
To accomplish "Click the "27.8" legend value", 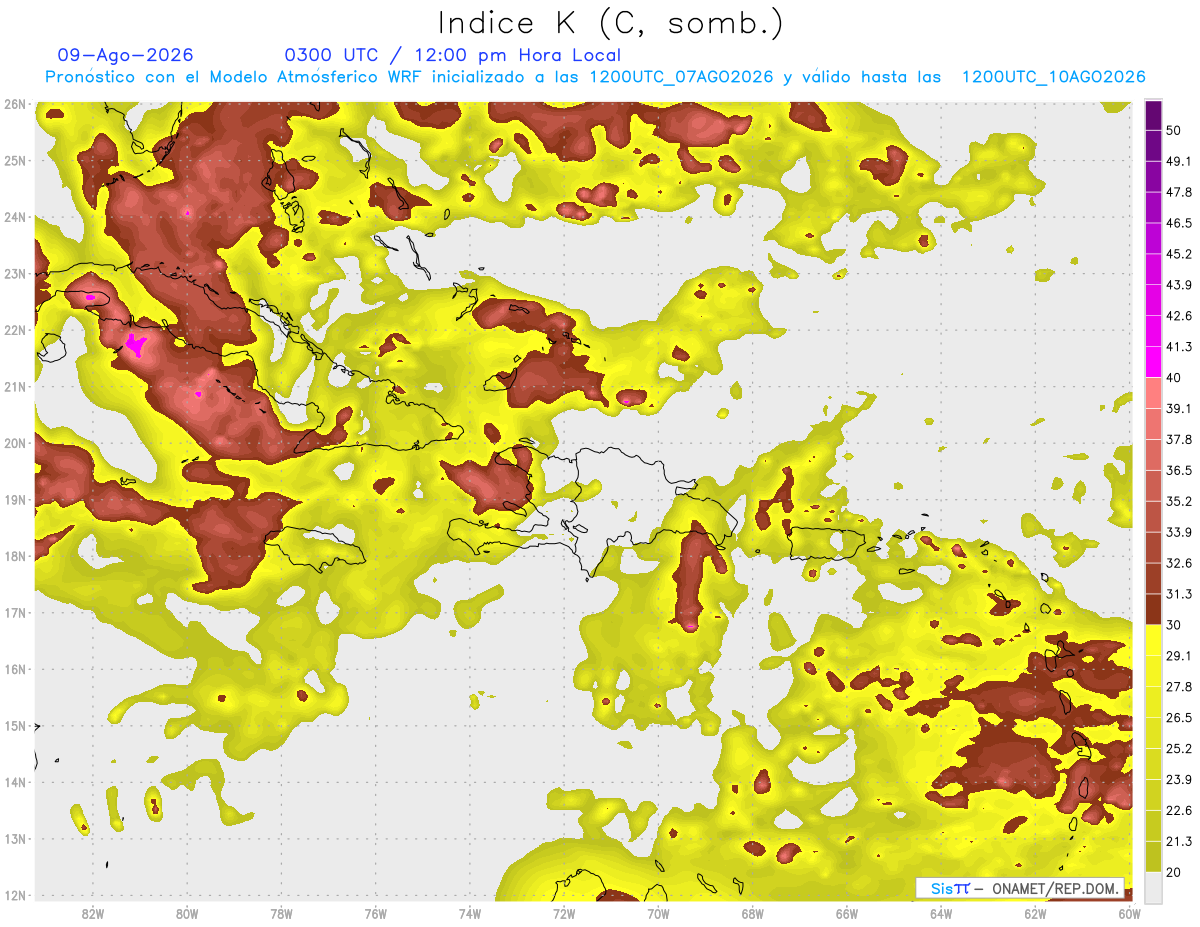I will coord(1178,687).
